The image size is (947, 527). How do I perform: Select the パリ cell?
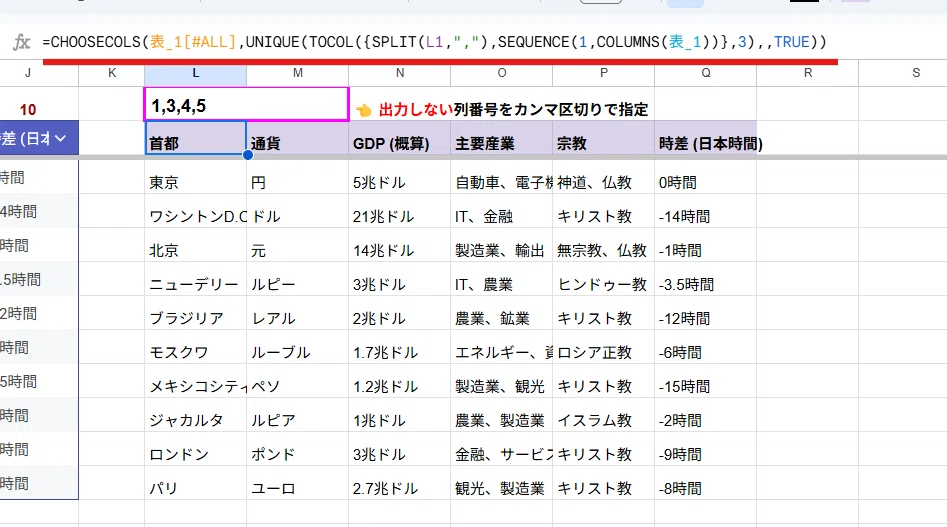click(x=196, y=482)
